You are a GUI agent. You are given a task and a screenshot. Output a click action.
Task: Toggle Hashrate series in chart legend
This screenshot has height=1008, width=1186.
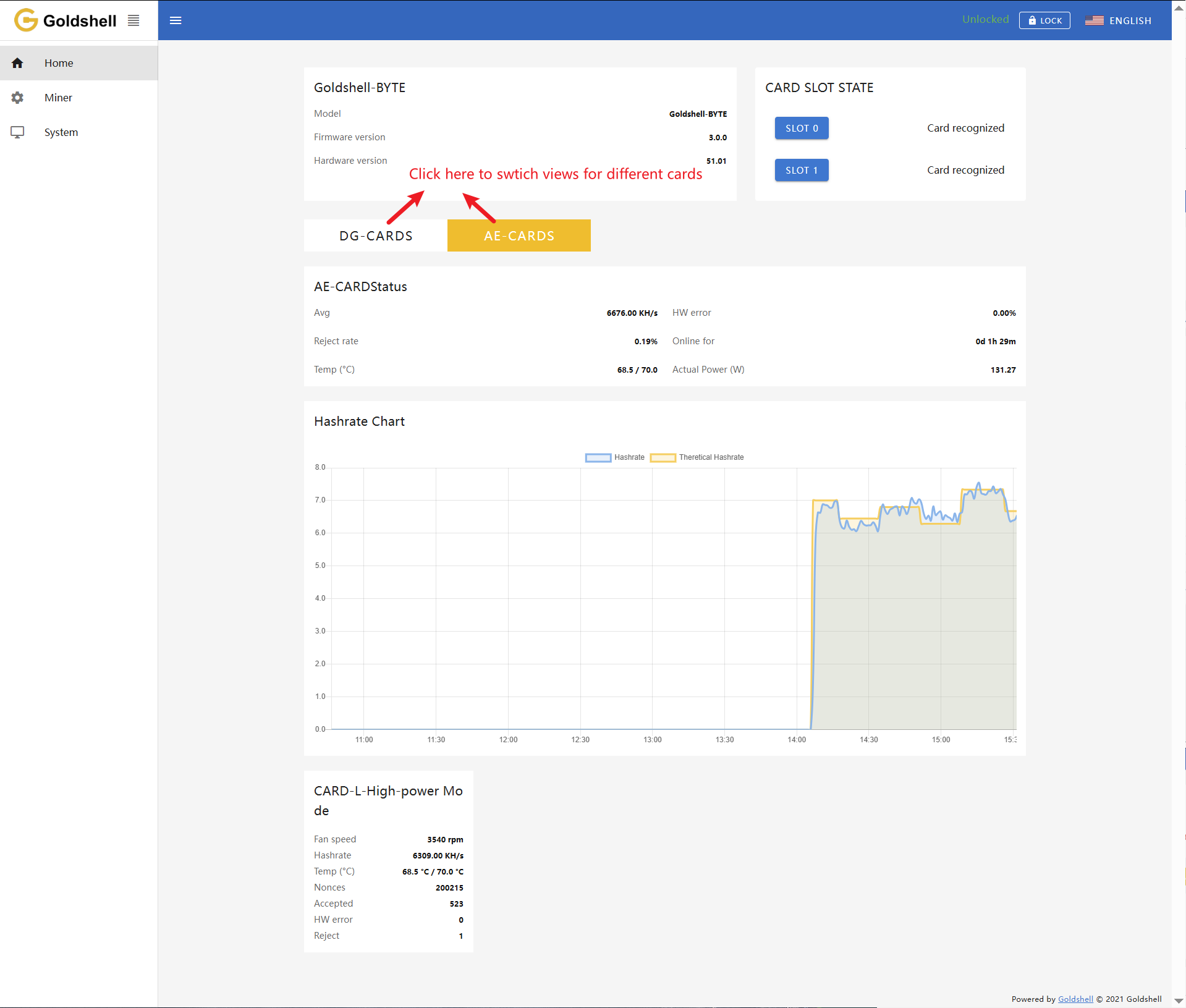[x=615, y=457]
